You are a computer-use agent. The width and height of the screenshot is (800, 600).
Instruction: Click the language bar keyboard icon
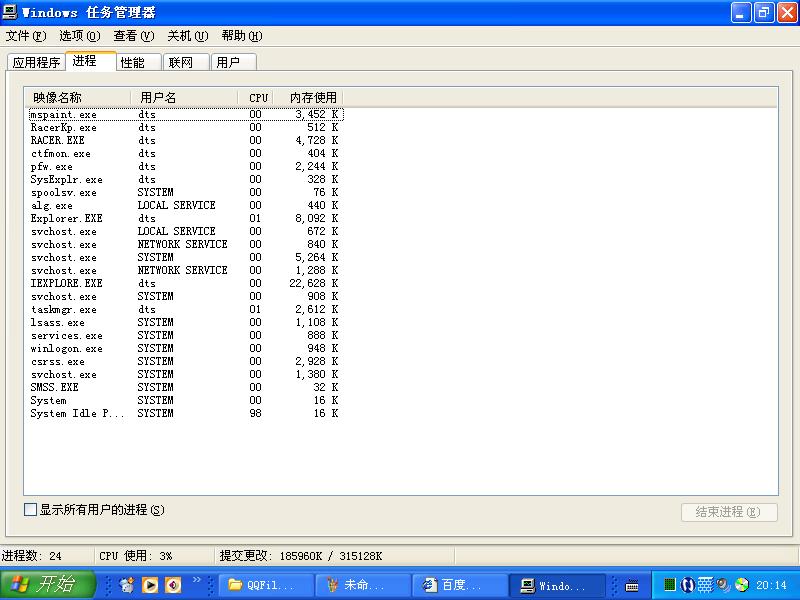(x=632, y=585)
